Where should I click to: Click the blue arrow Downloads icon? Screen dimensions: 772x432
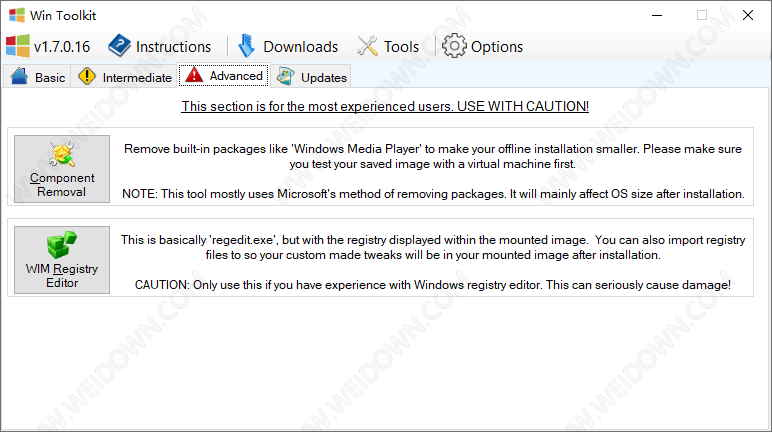click(x=247, y=46)
